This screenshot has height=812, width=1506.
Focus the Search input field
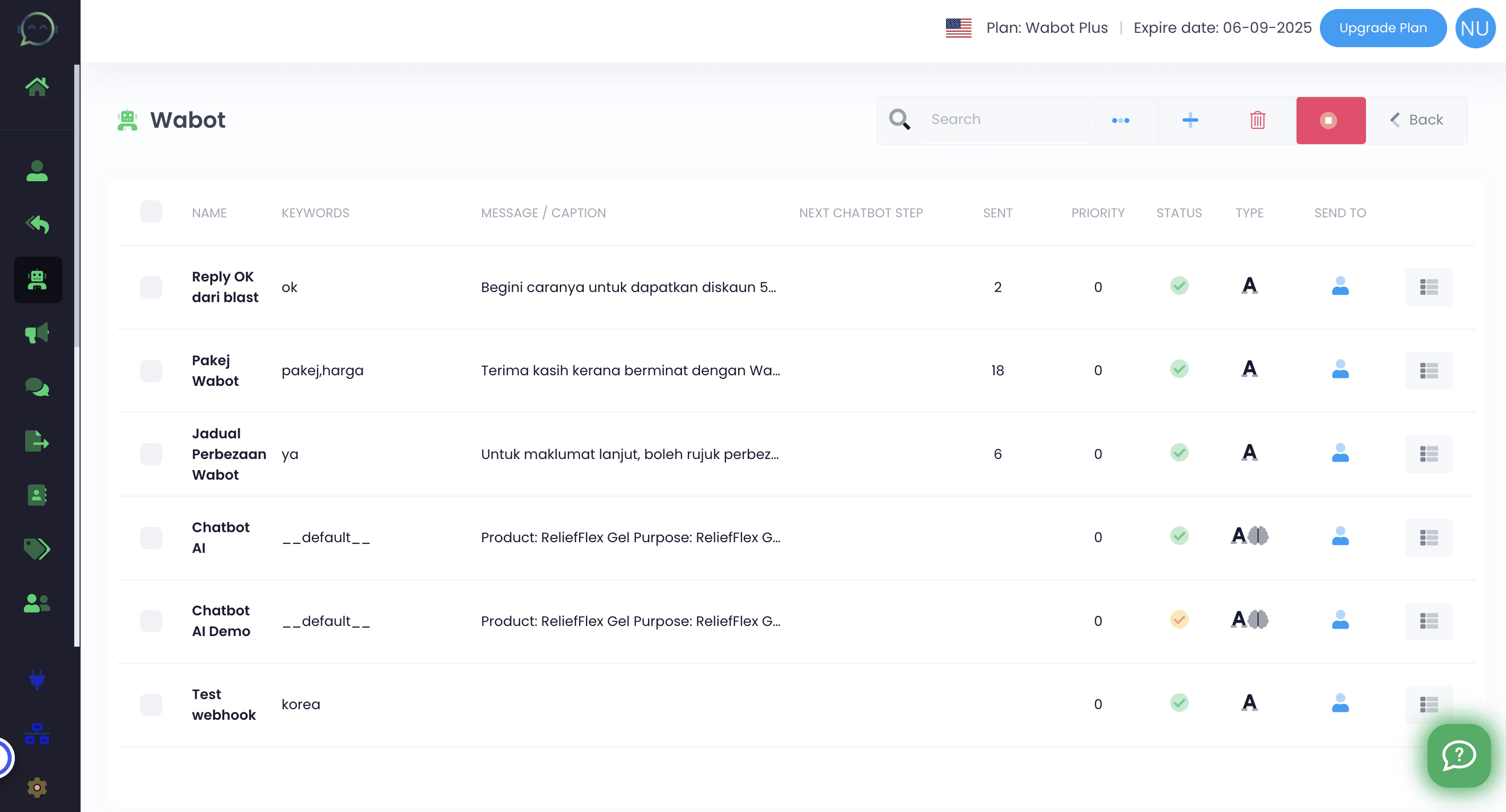(x=1003, y=120)
